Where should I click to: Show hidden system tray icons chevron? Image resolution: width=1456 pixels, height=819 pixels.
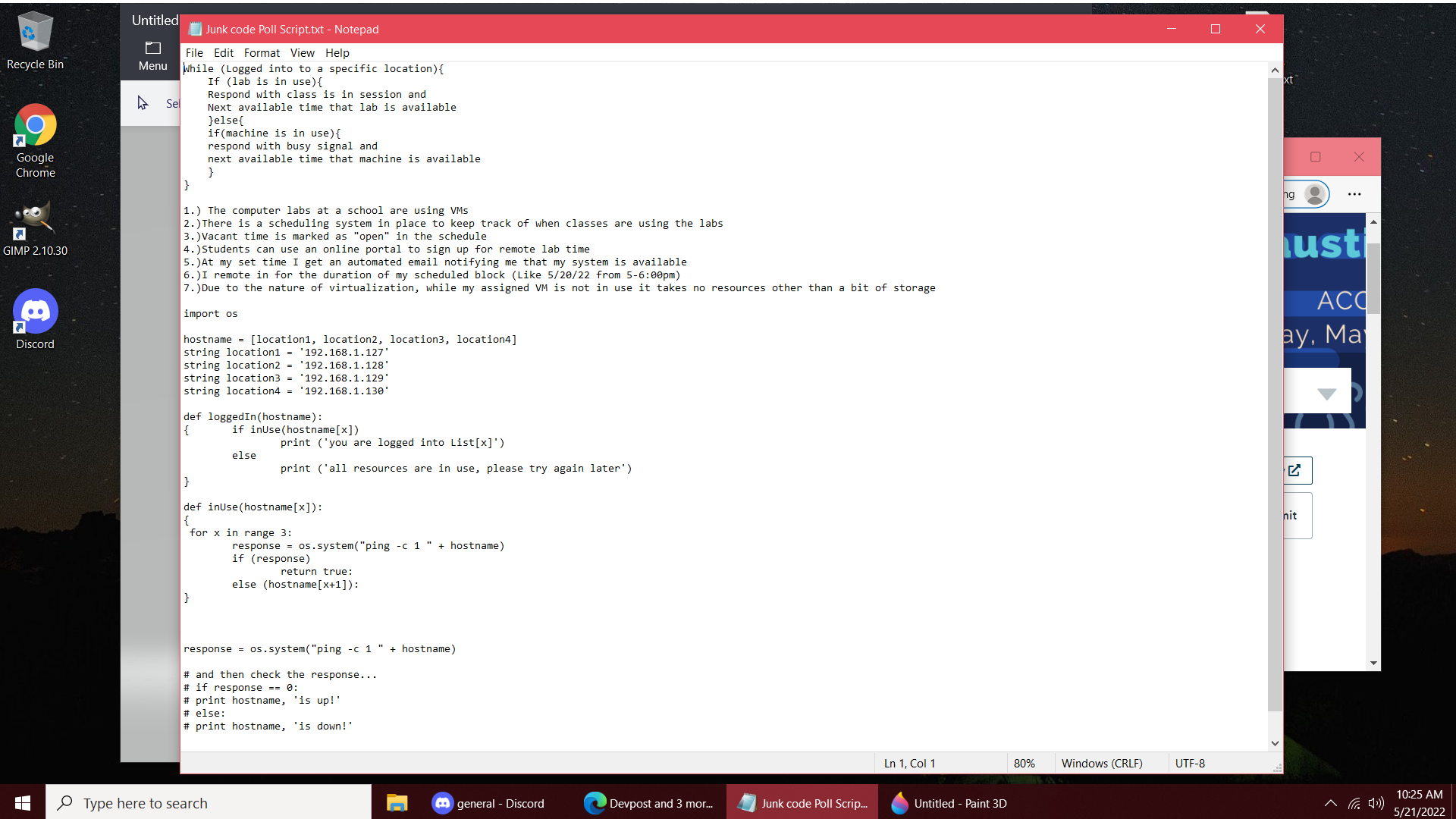(x=1330, y=803)
